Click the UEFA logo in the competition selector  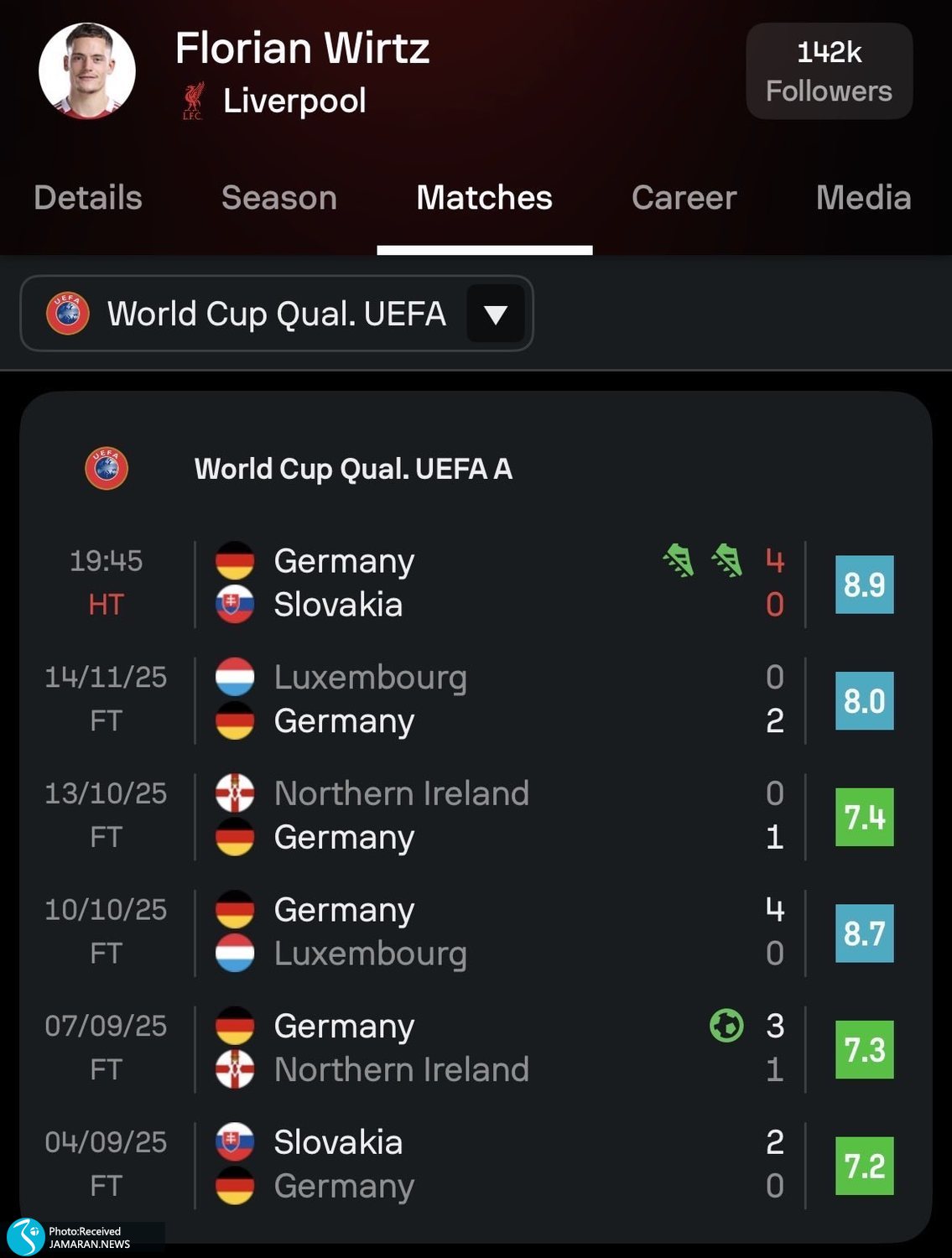[x=68, y=314]
